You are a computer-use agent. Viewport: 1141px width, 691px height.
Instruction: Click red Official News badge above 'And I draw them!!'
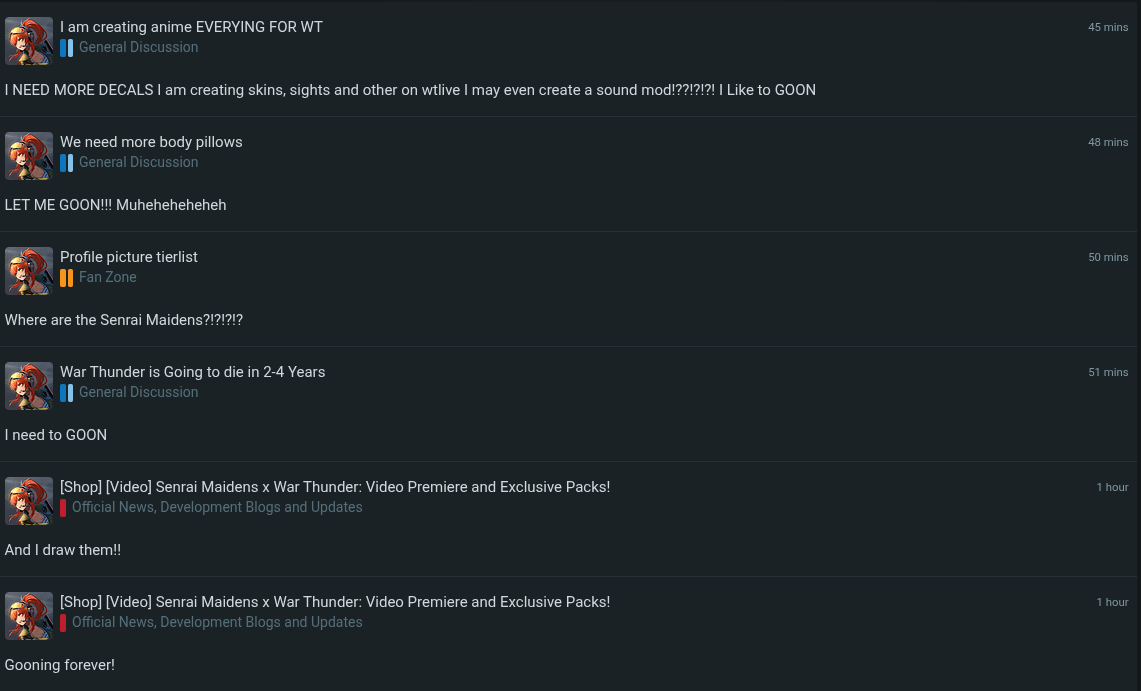coord(63,508)
